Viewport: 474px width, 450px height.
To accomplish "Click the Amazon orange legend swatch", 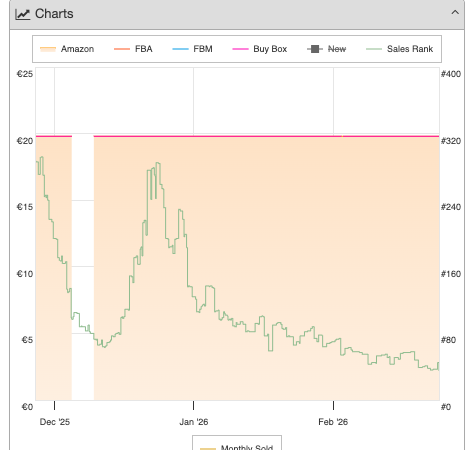I will (48, 49).
